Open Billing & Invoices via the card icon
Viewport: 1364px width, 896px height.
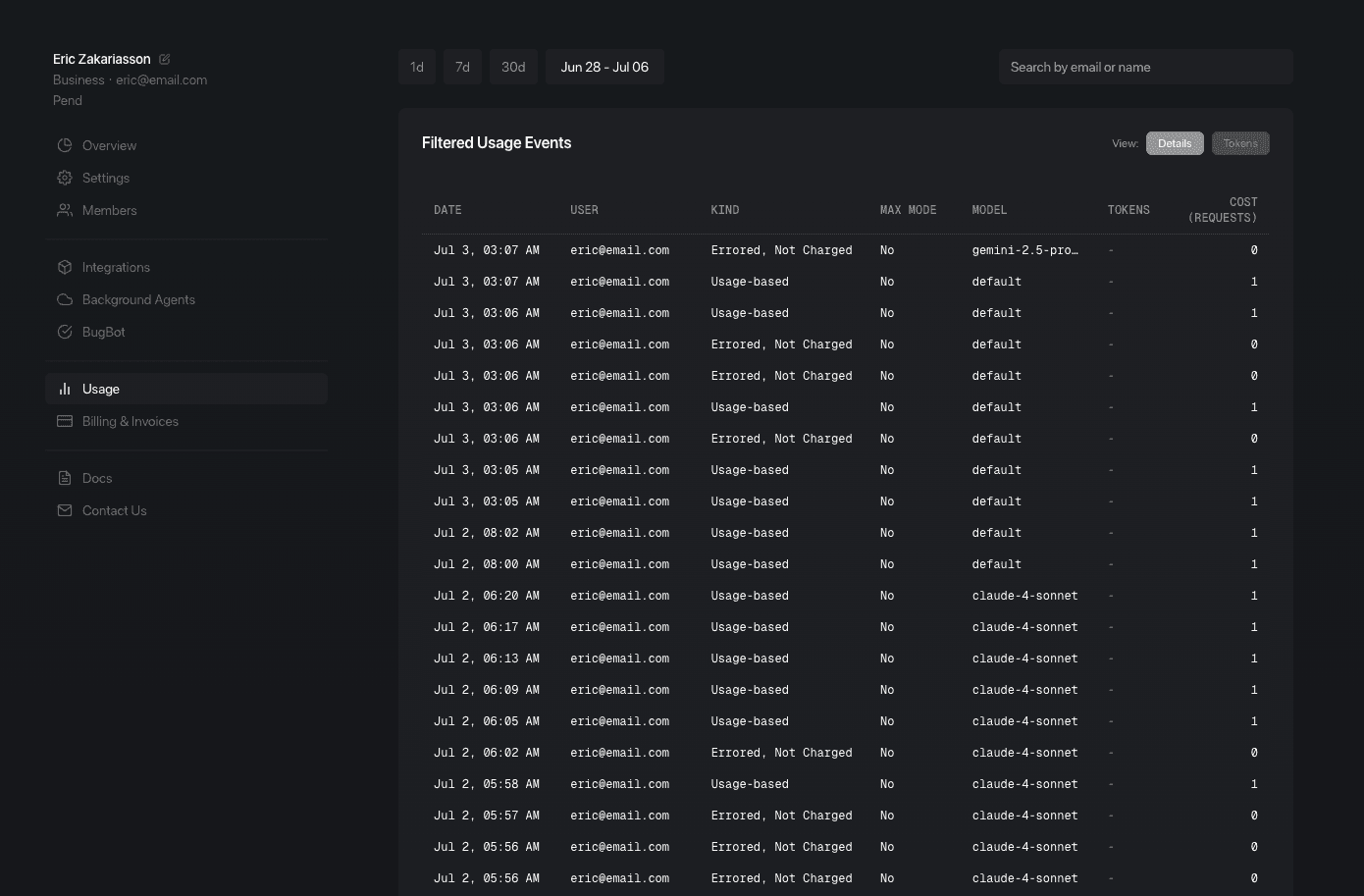(65, 421)
